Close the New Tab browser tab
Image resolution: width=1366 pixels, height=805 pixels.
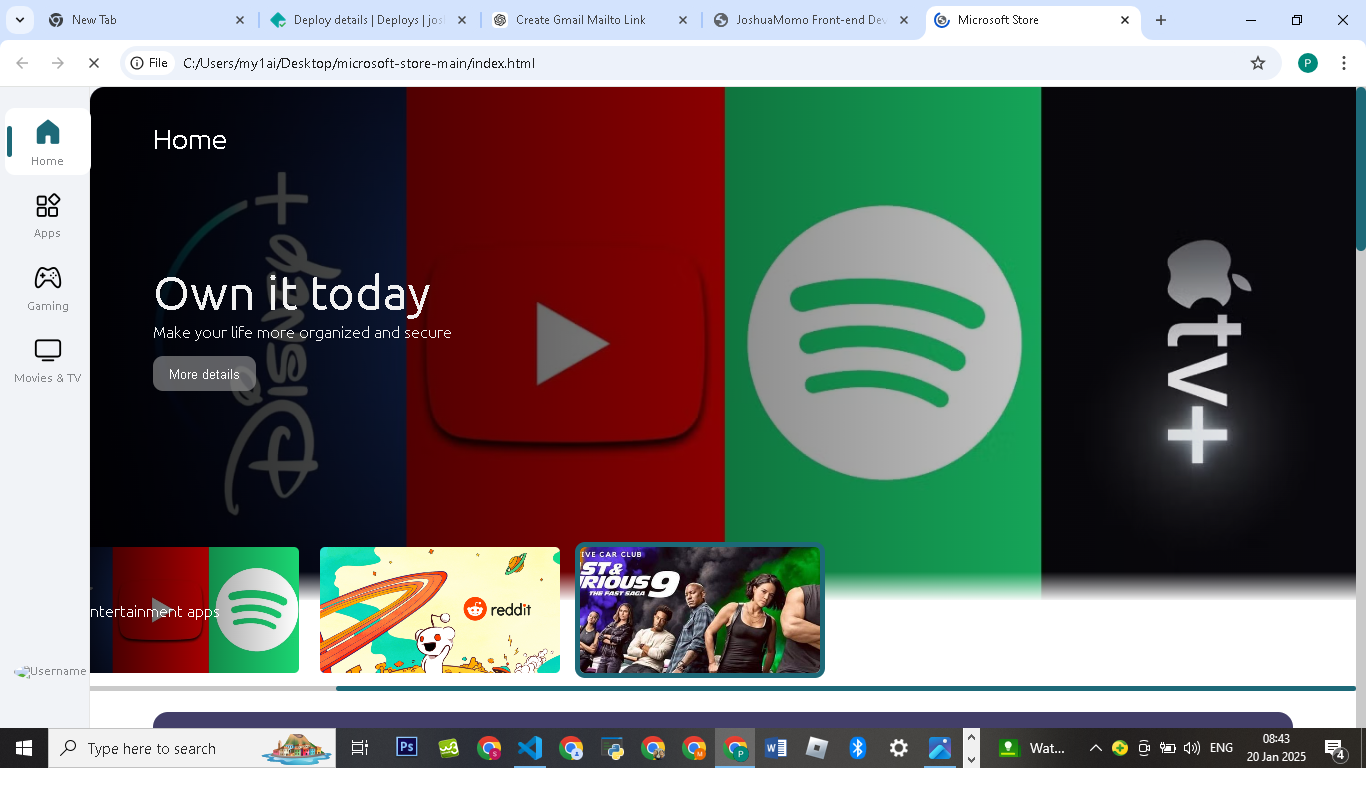[240, 20]
